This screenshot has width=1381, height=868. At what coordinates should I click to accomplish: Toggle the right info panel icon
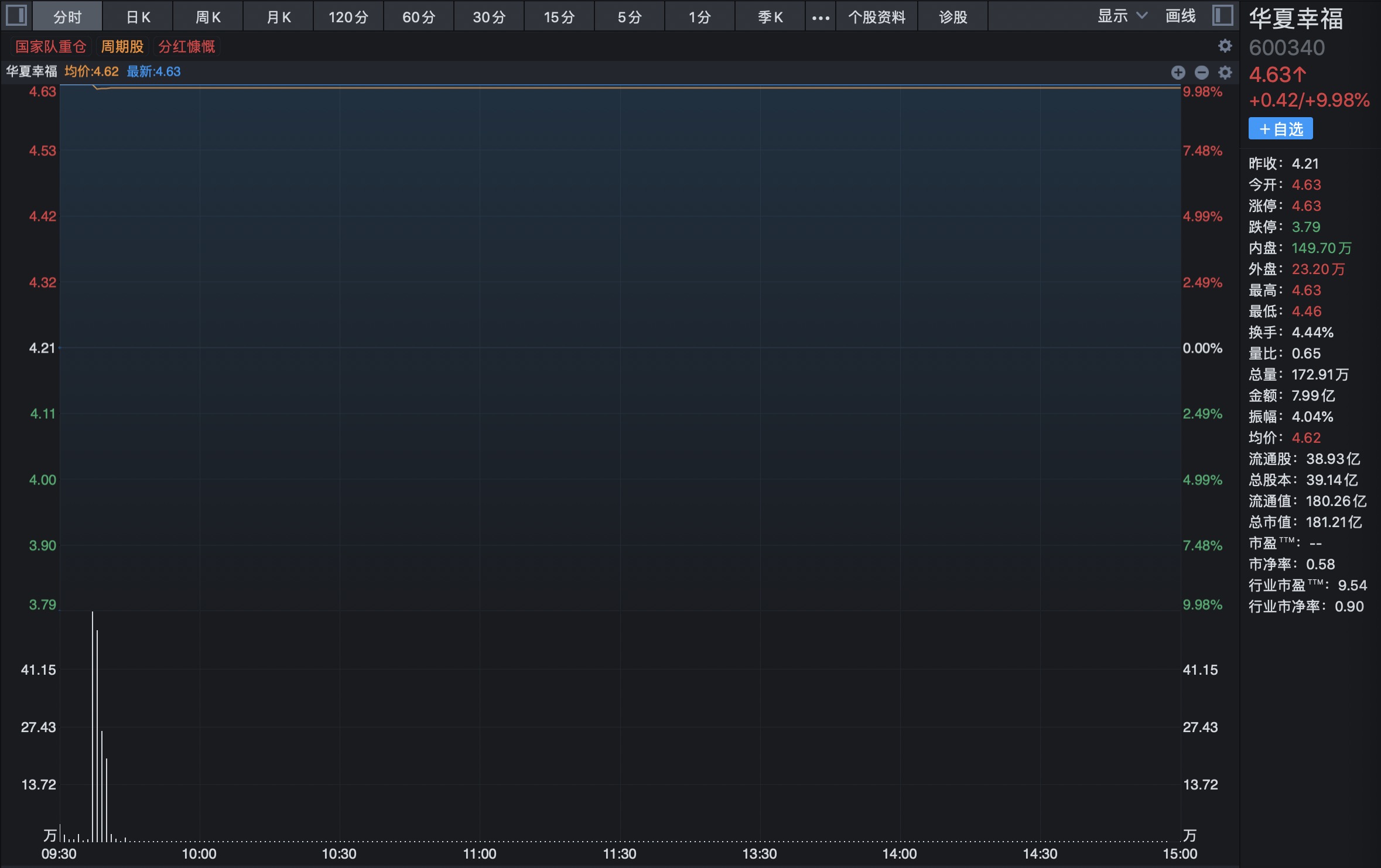tap(1223, 16)
